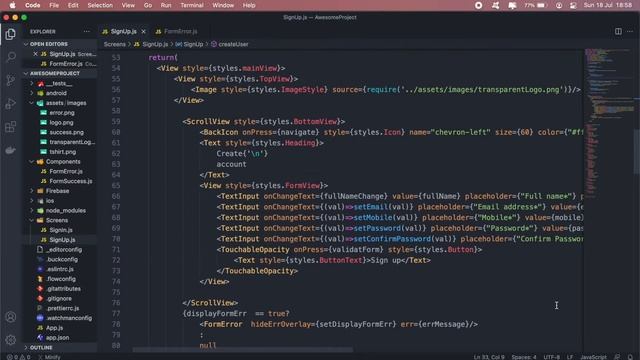The height and width of the screenshot is (360, 640).
Task: Close SignUp.js in Open Editors list
Action: point(36,54)
